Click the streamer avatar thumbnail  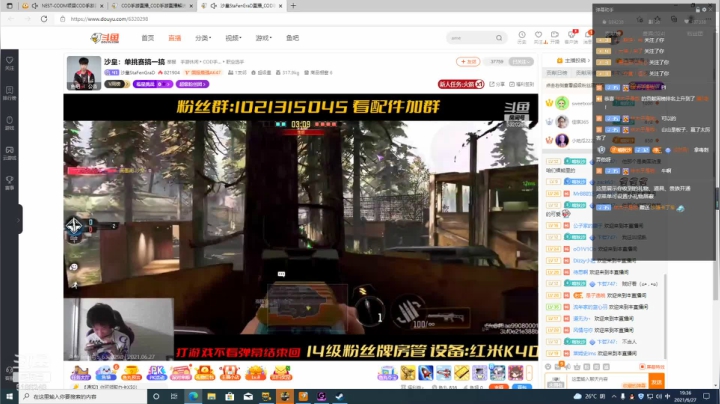(x=84, y=73)
